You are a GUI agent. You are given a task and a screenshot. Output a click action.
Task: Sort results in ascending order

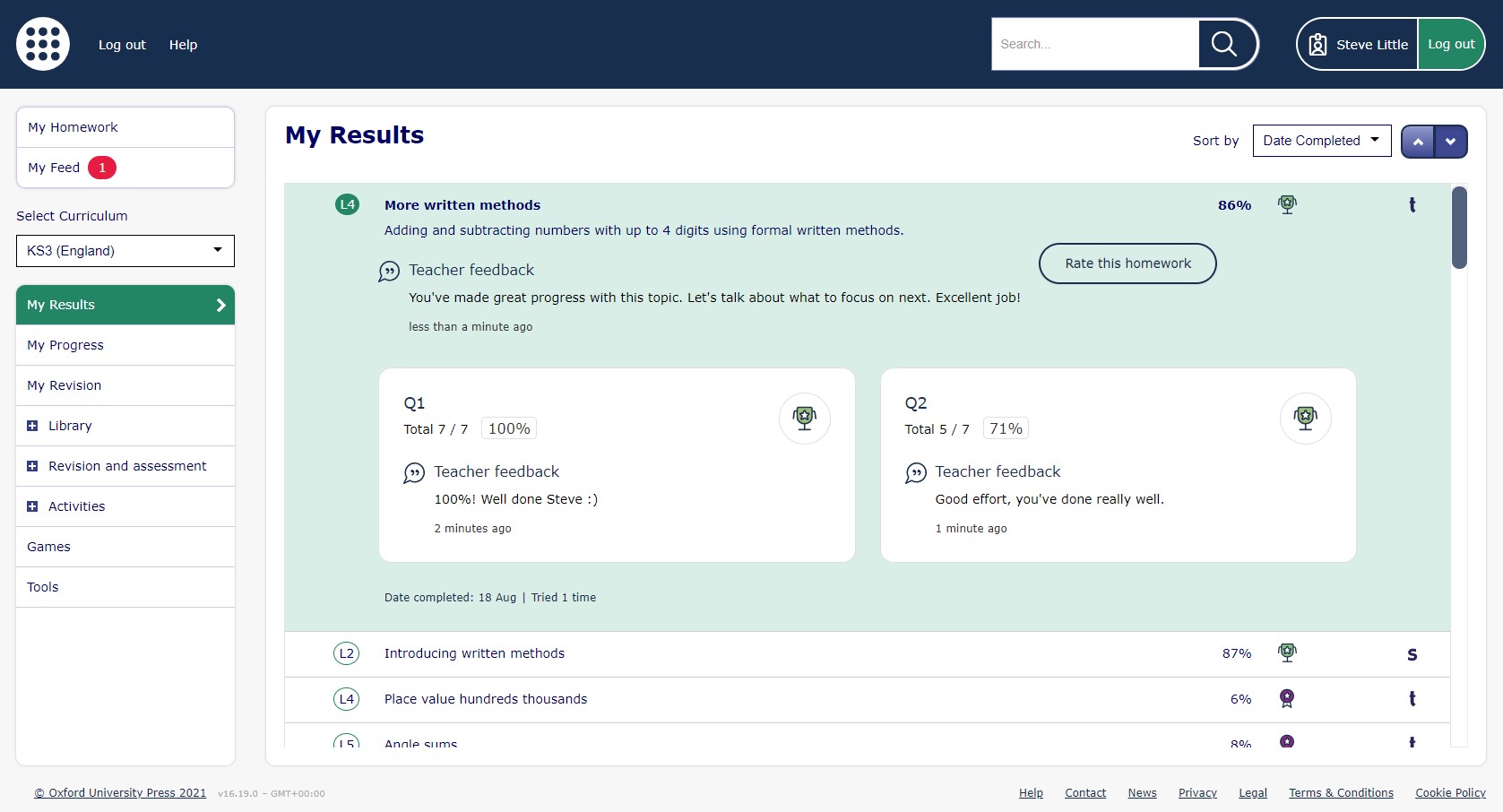[1418, 142]
